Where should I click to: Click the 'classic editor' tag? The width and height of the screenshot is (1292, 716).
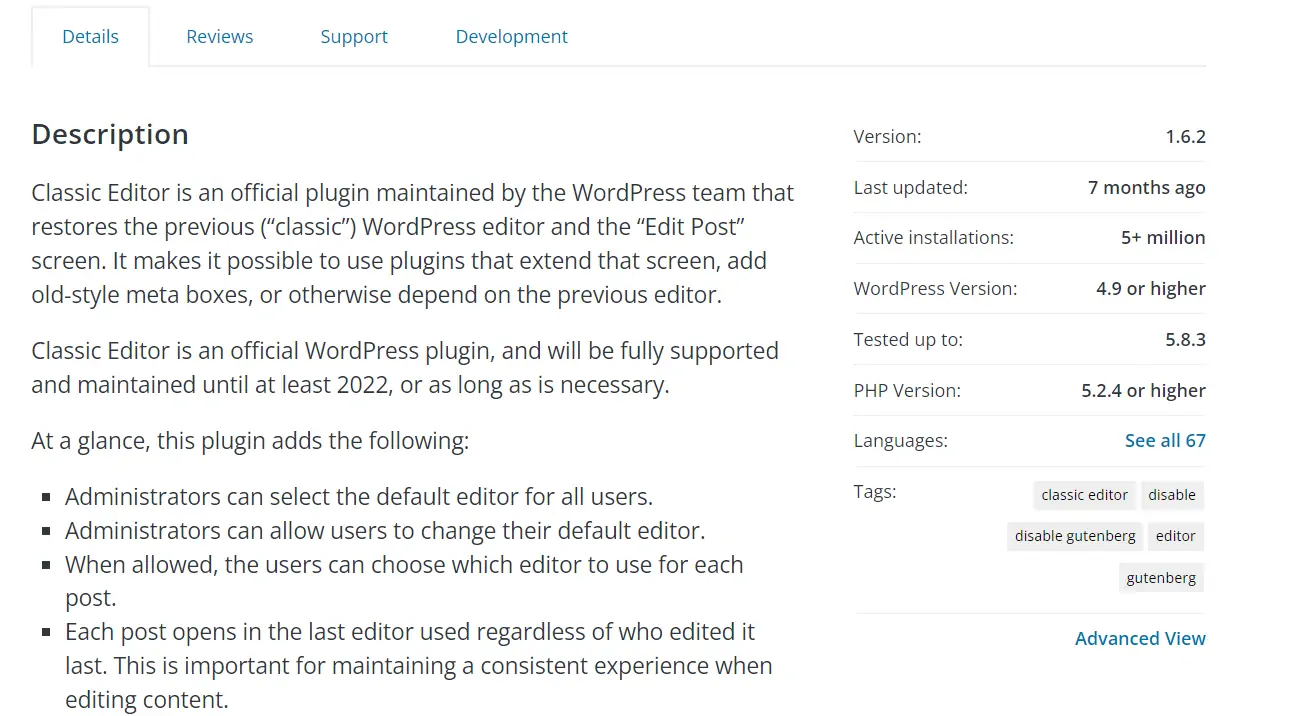[x=1084, y=495]
